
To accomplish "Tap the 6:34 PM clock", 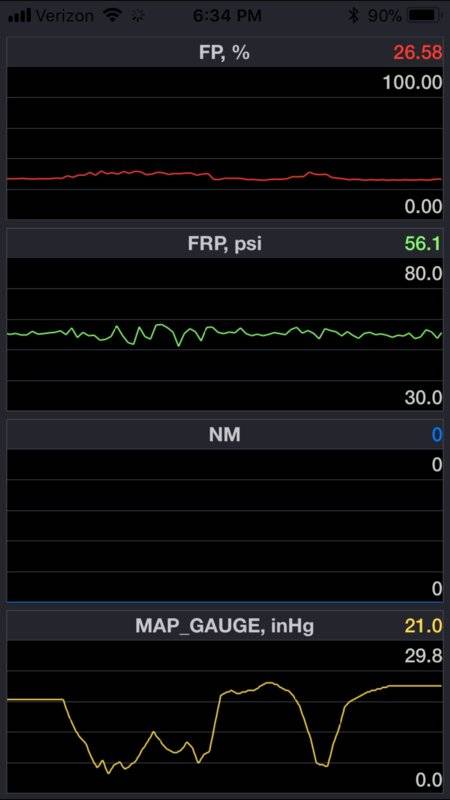I will click(x=228, y=16).
